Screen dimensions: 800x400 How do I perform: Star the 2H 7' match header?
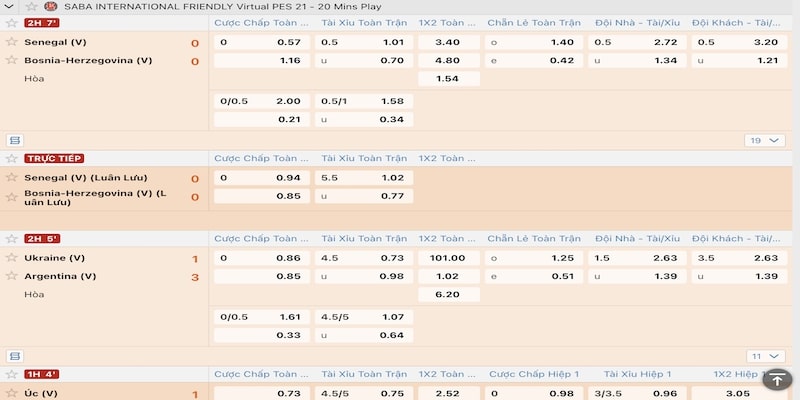(12, 23)
